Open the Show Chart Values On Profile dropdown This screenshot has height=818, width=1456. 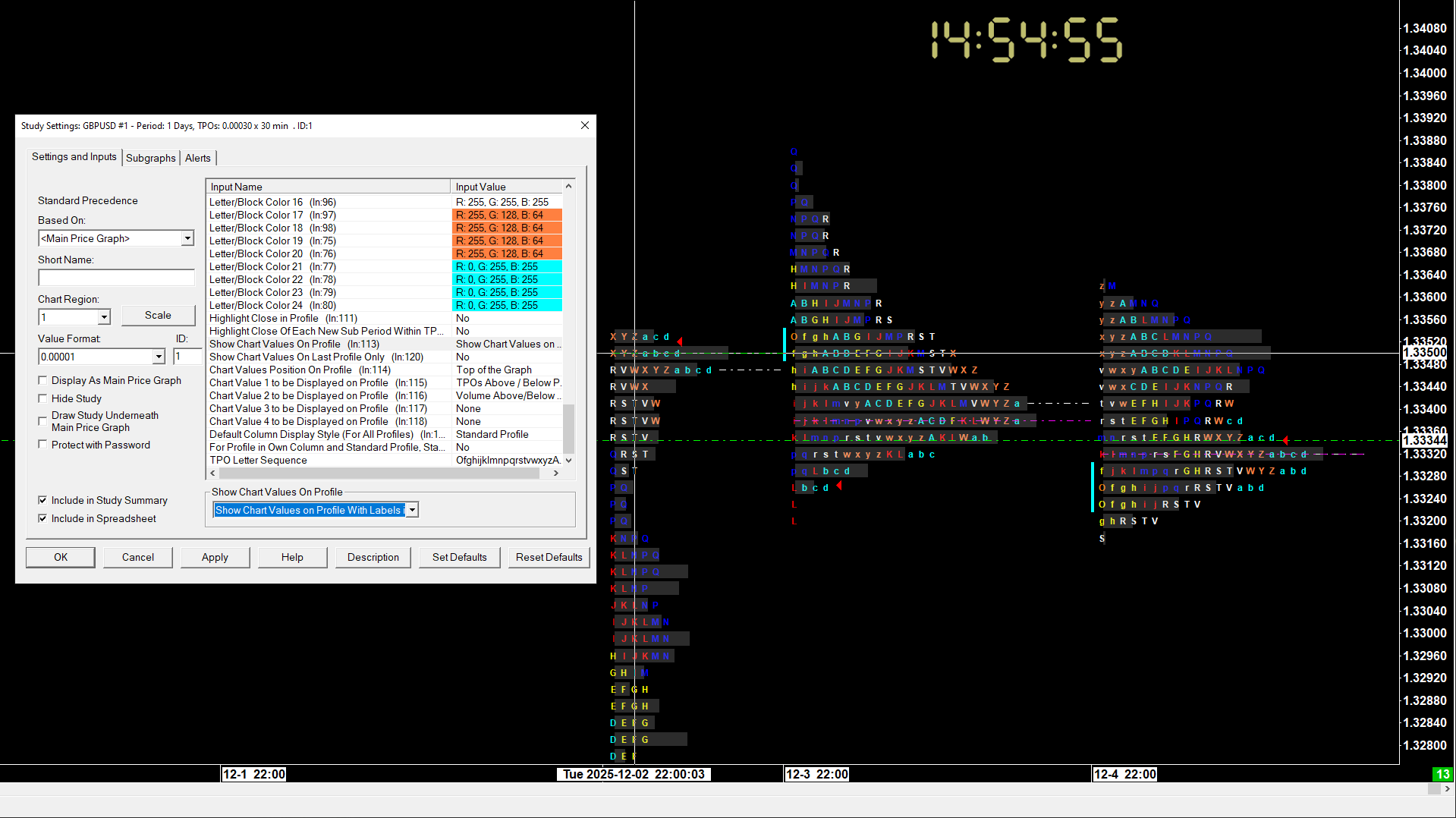tap(412, 510)
